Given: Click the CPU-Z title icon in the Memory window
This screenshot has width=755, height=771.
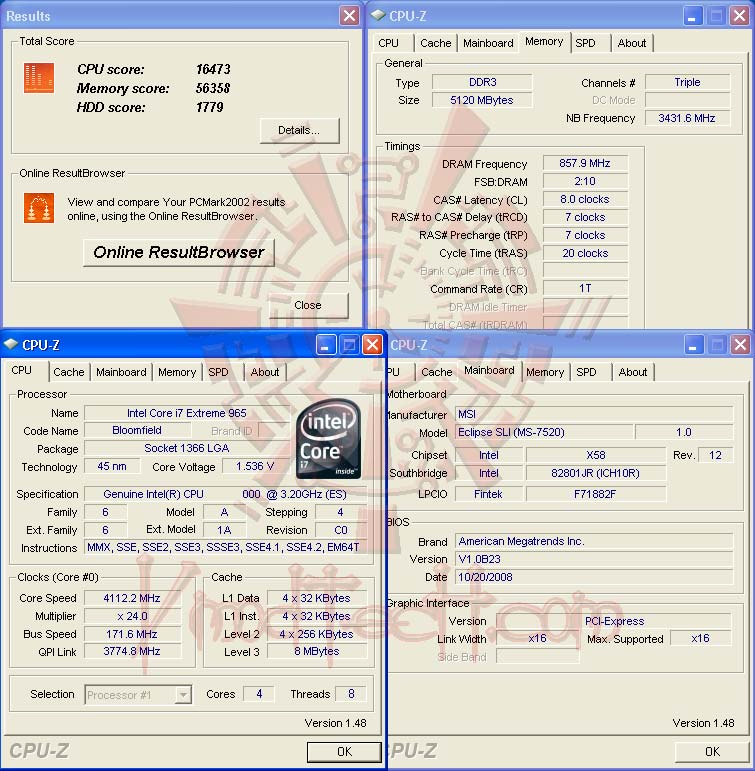Looking at the screenshot, I should point(378,15).
